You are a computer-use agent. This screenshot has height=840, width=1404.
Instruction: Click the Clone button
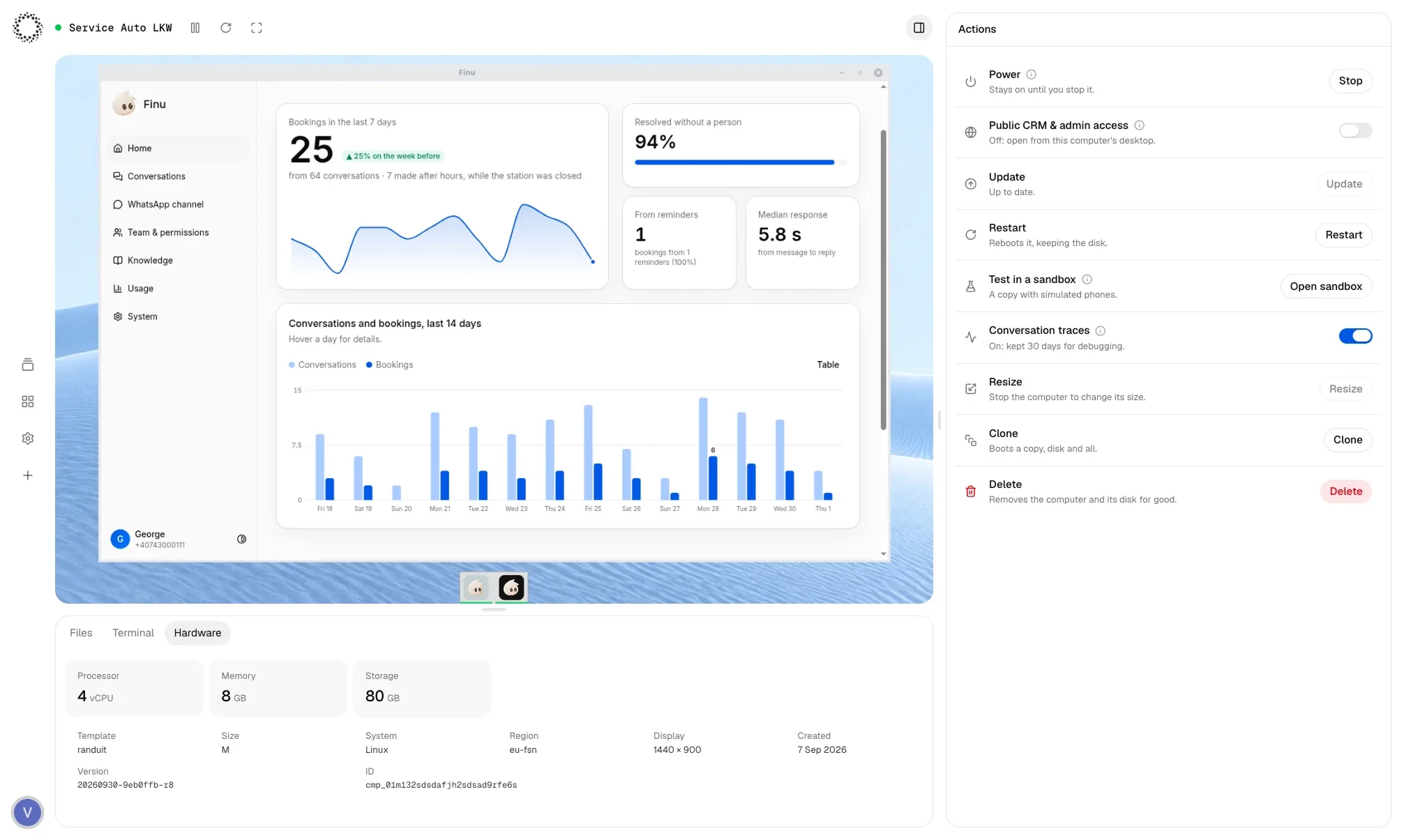tap(1348, 440)
